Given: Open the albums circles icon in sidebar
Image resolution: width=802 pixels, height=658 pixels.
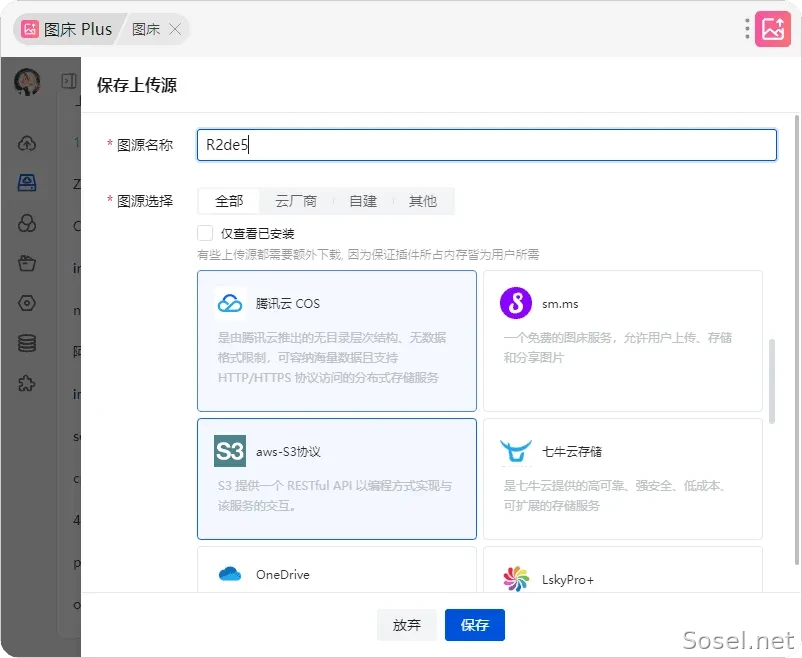Looking at the screenshot, I should (x=27, y=223).
